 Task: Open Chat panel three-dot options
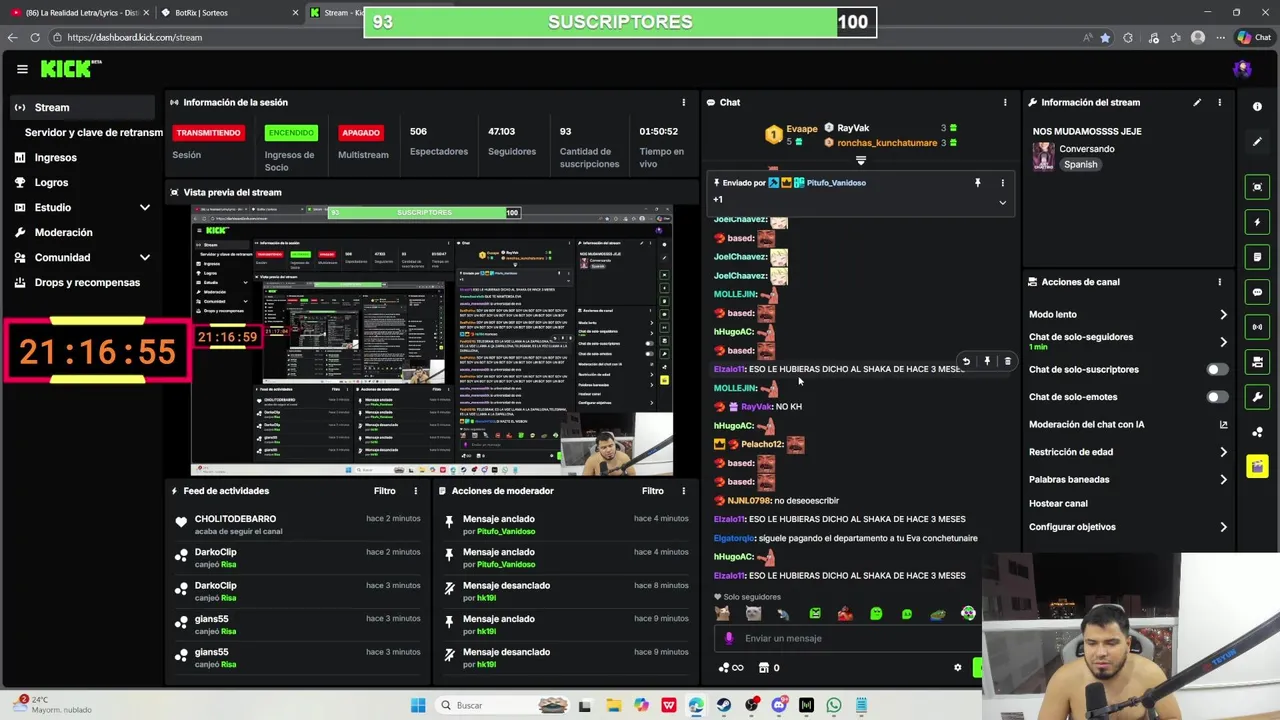[1005, 102]
